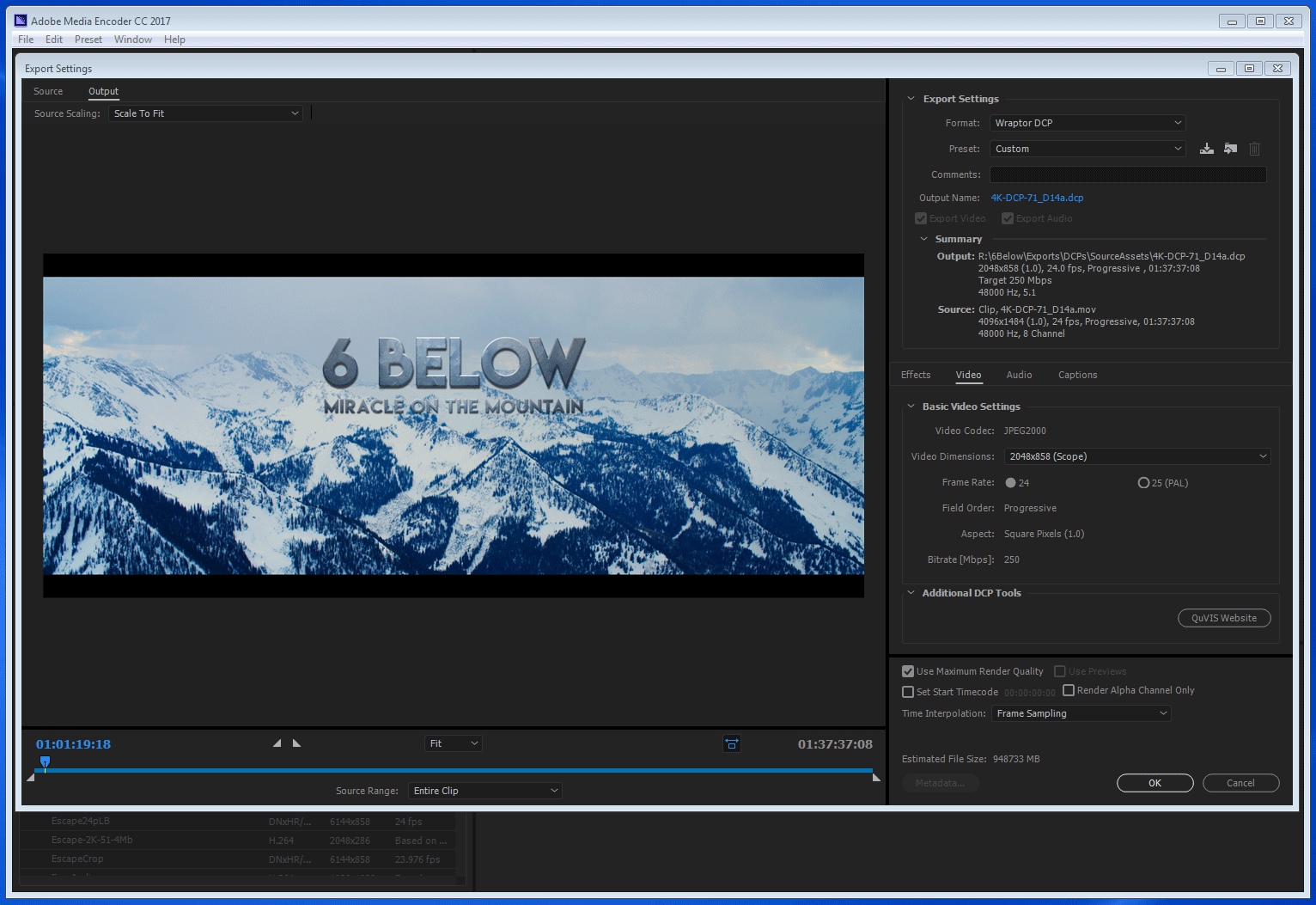Screen dimensions: 1316x905
Task: Switch to the Effects tab
Action: click(x=916, y=375)
